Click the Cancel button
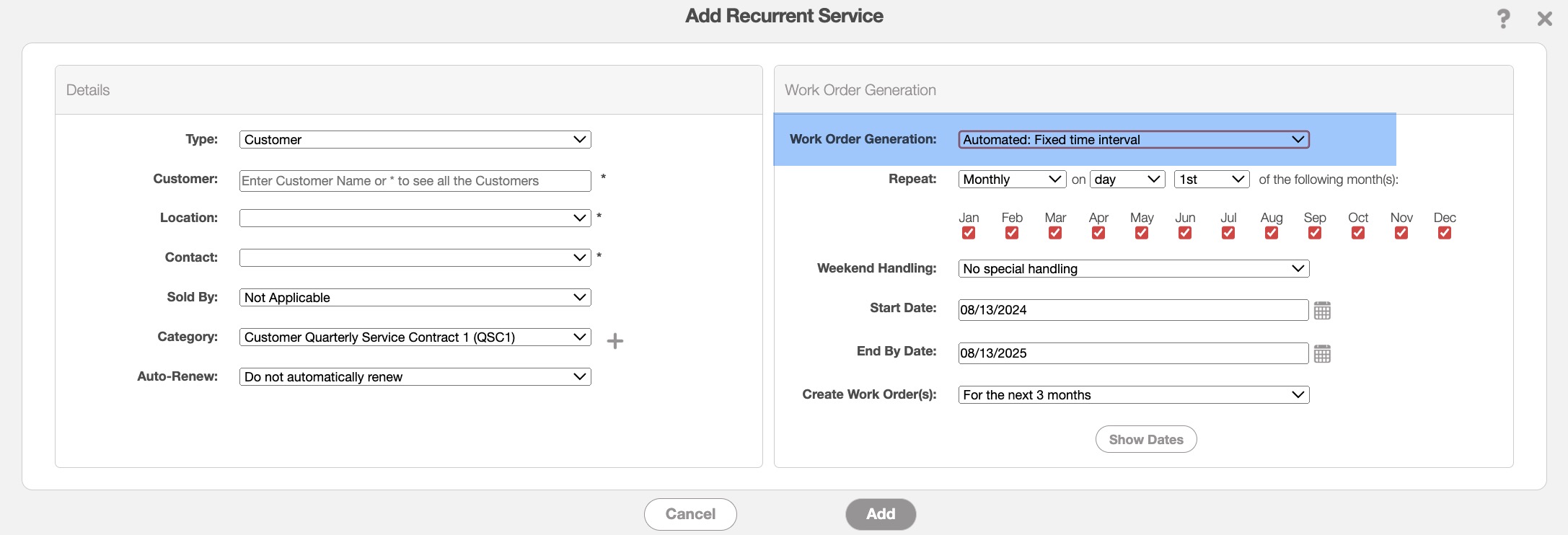The image size is (1568, 535). [x=690, y=514]
